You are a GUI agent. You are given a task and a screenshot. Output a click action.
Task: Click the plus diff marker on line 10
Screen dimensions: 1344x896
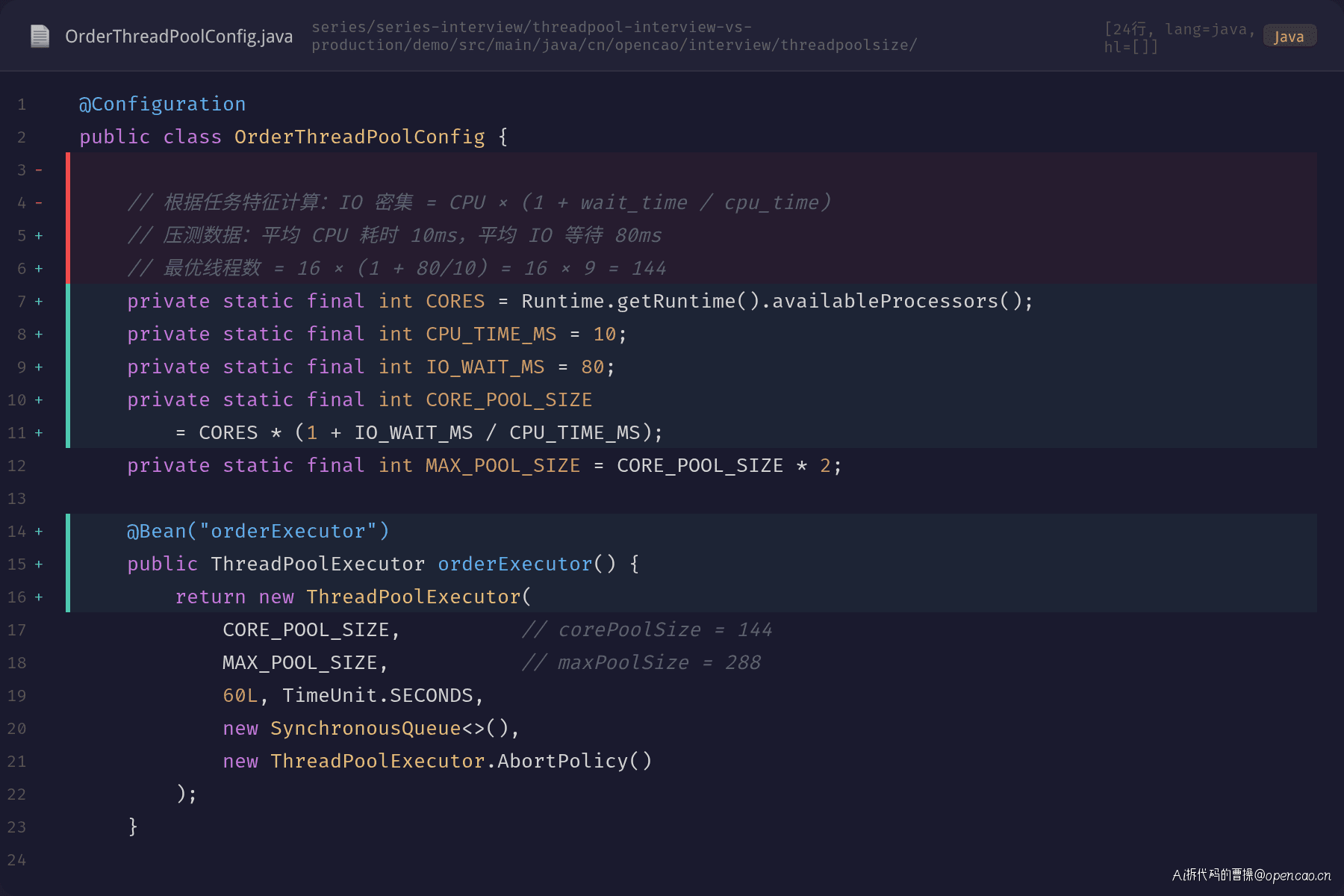pos(39,400)
